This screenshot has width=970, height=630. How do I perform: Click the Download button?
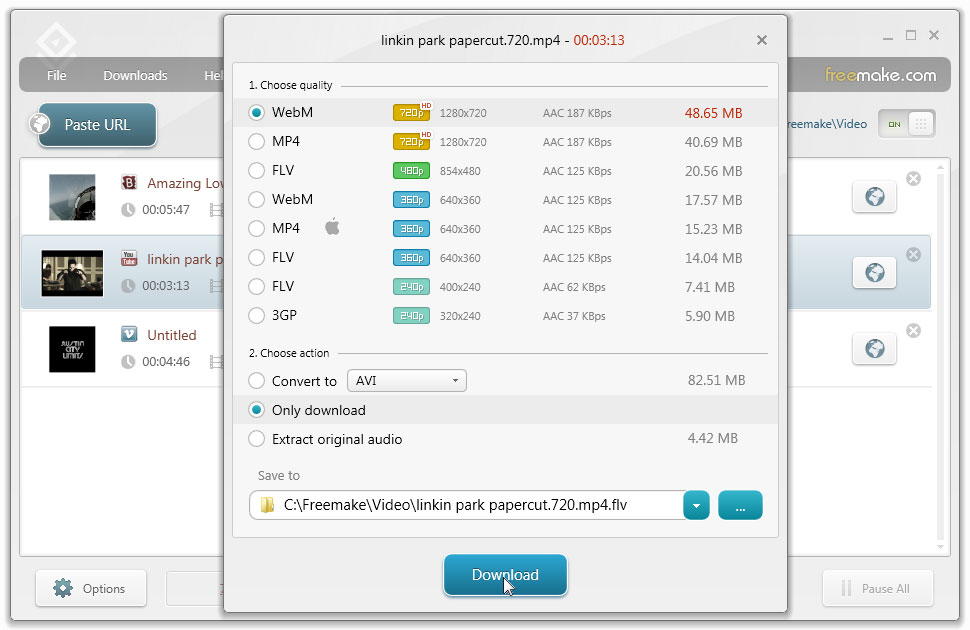505,575
